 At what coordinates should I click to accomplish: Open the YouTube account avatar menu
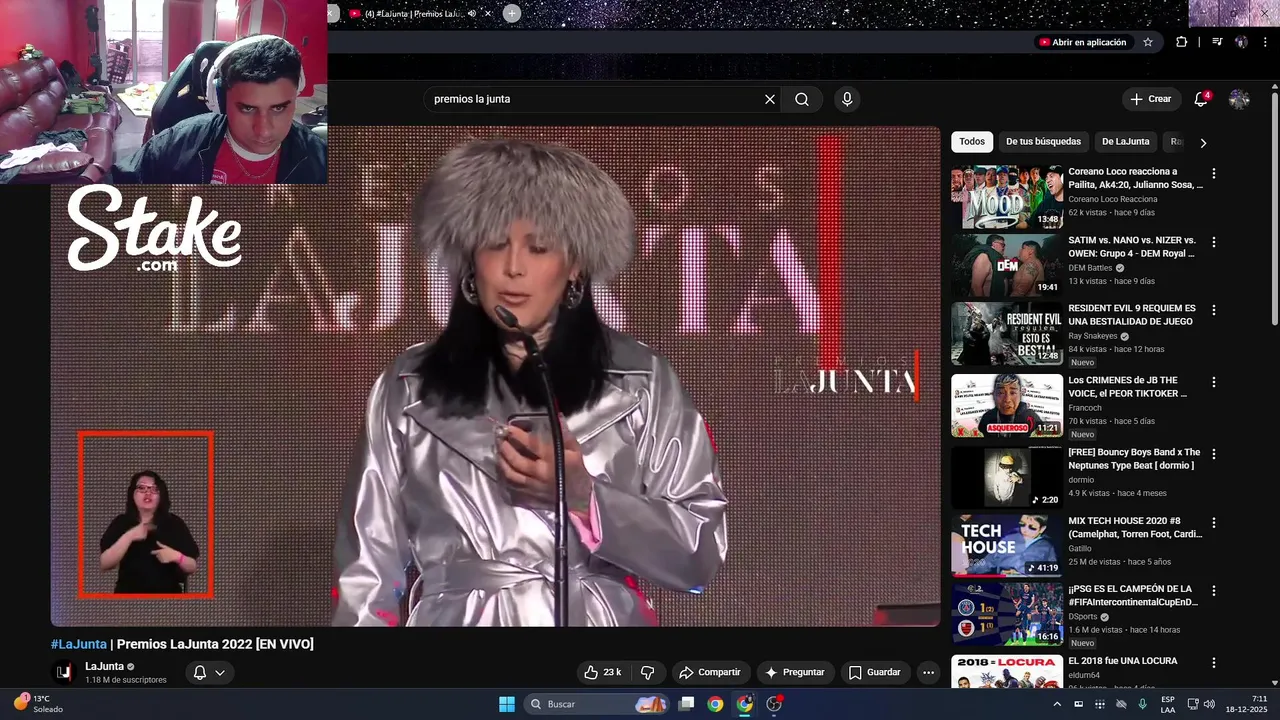[1239, 99]
